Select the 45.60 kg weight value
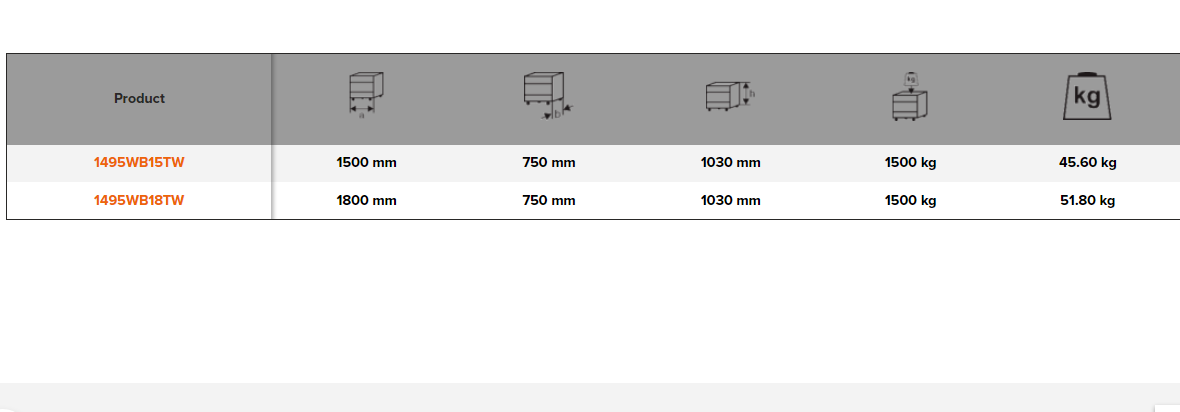The height and width of the screenshot is (412, 1180). (1087, 163)
